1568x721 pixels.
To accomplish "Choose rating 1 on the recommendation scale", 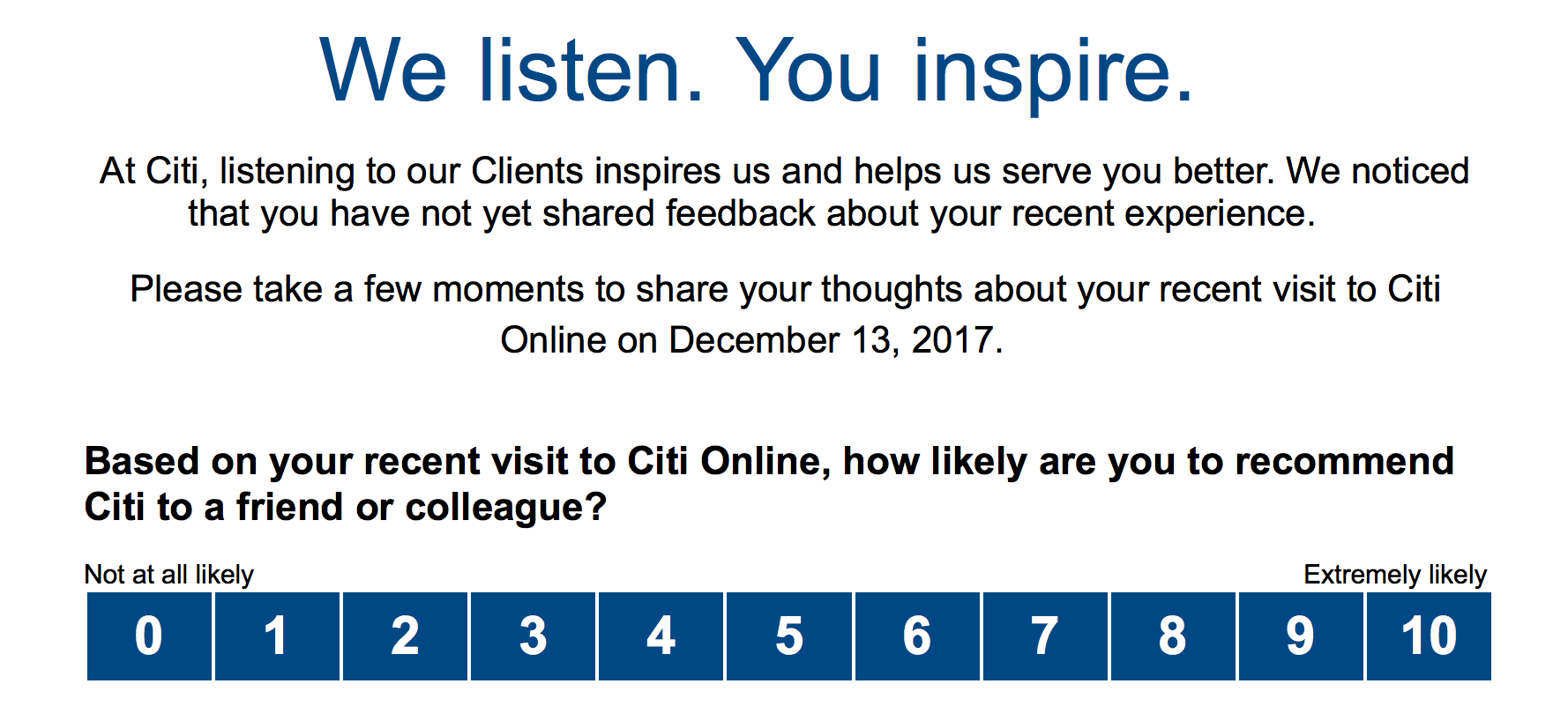I will pos(277,636).
